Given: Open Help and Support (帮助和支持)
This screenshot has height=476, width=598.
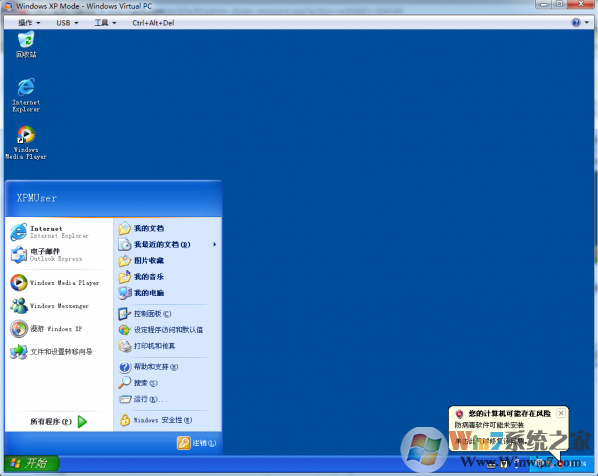Looking at the screenshot, I should click(x=148, y=367).
